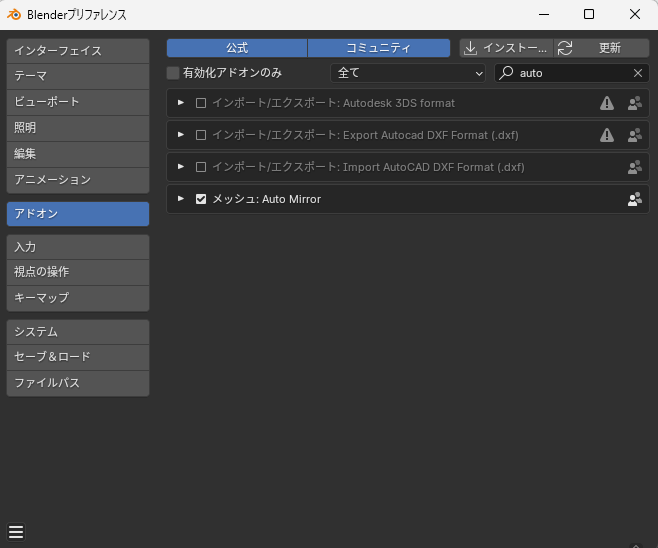Open the 視点の操作 preferences section

click(78, 272)
